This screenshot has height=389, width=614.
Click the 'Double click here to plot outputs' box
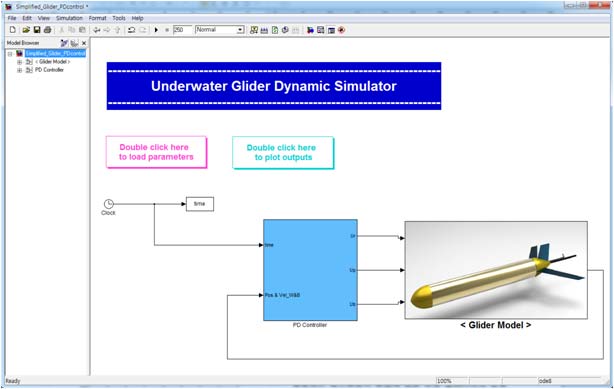(283, 152)
